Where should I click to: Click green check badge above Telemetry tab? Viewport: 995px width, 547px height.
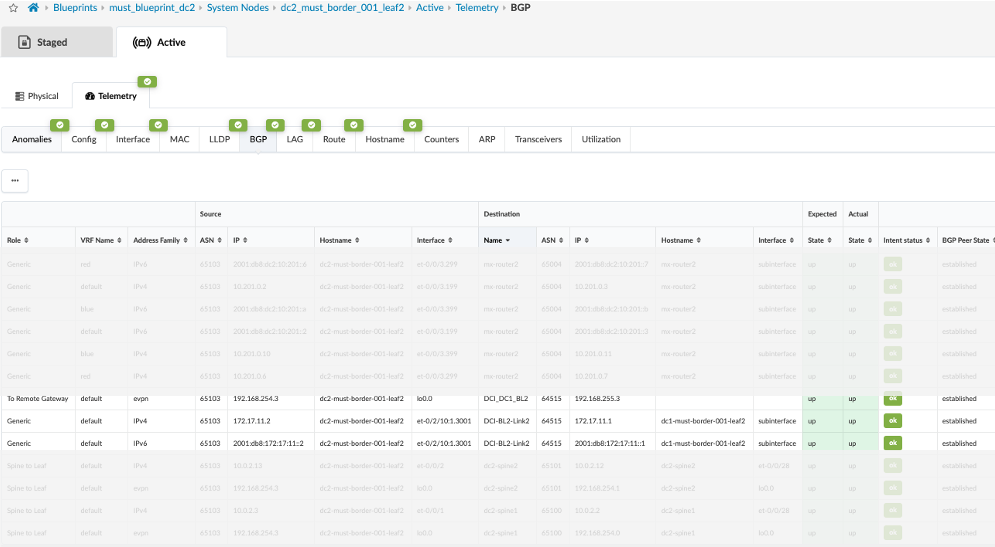(147, 82)
